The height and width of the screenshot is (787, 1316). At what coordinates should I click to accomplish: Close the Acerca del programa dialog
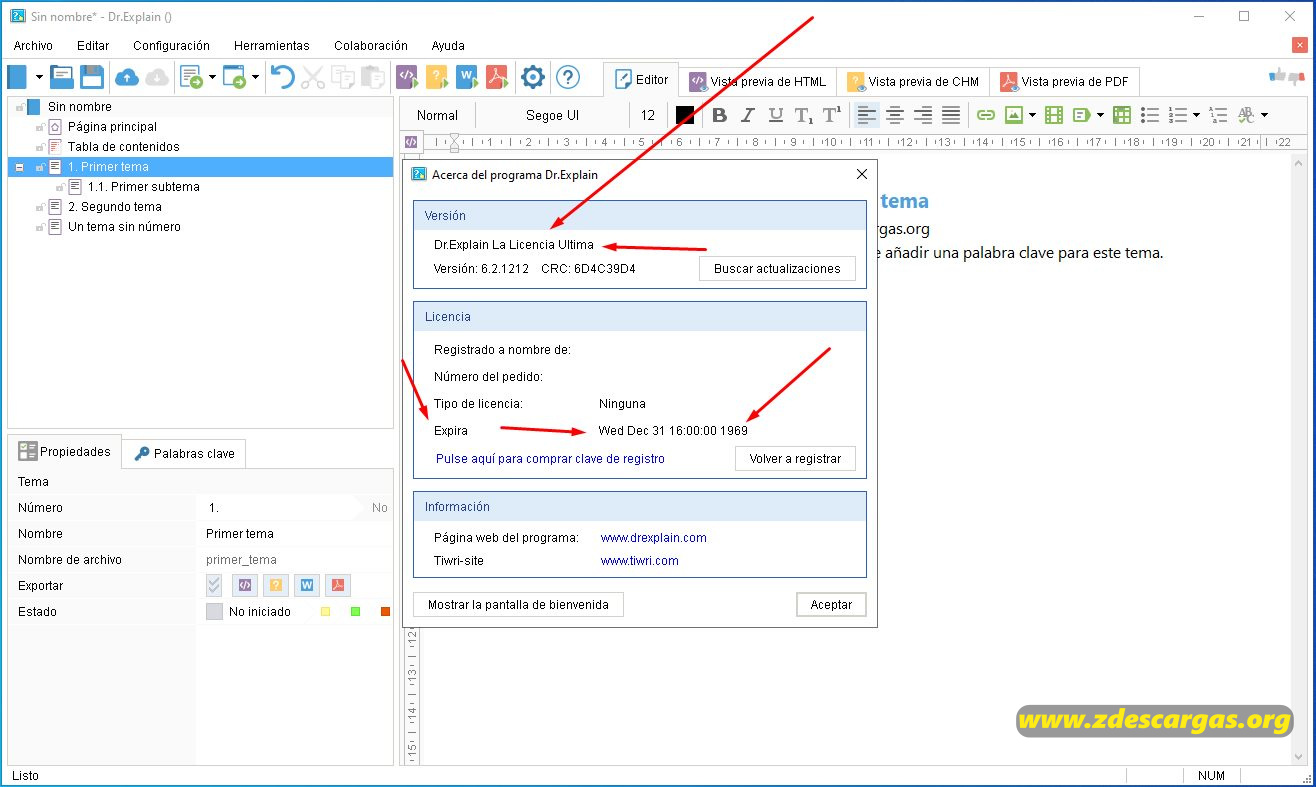(862, 174)
